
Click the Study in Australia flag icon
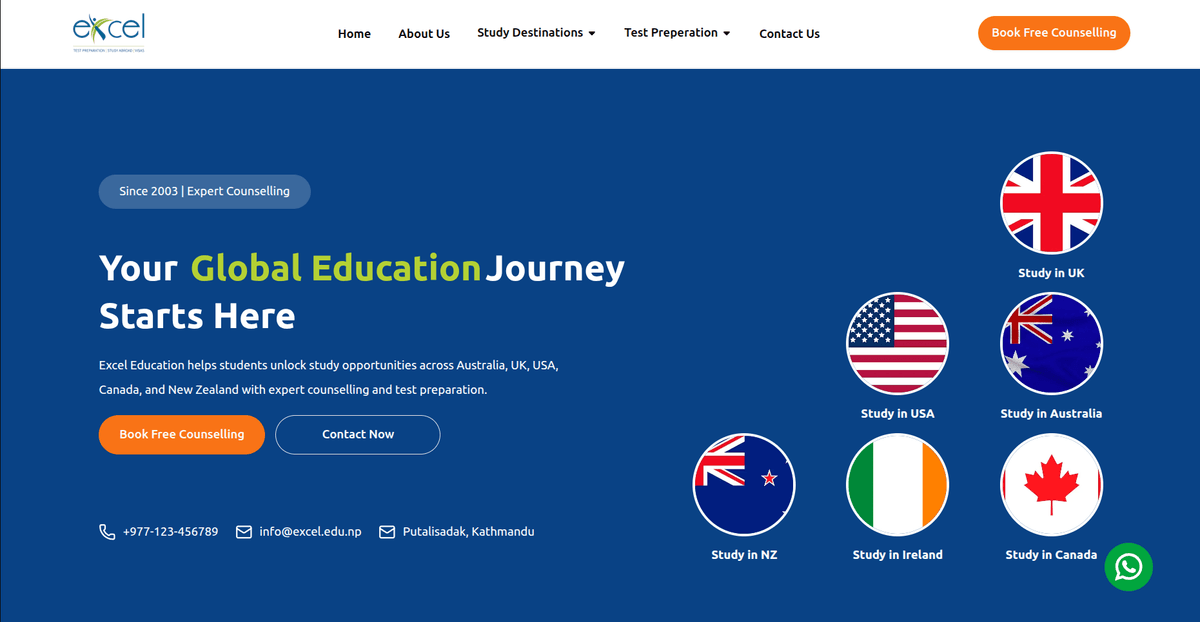click(1051, 344)
